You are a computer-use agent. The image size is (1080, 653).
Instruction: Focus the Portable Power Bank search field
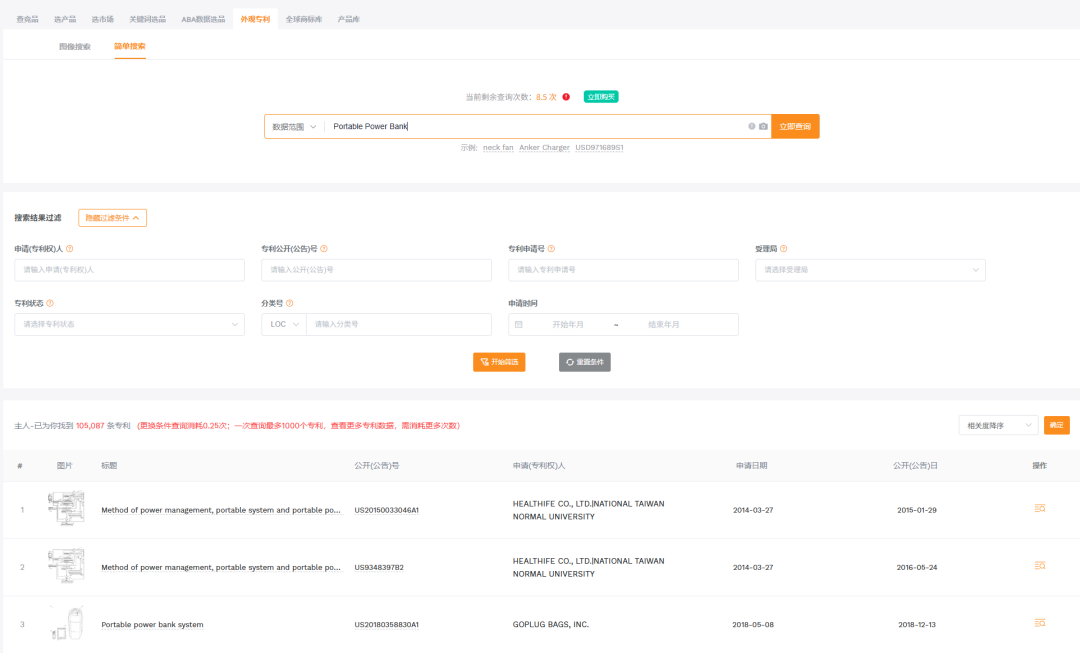(534, 127)
